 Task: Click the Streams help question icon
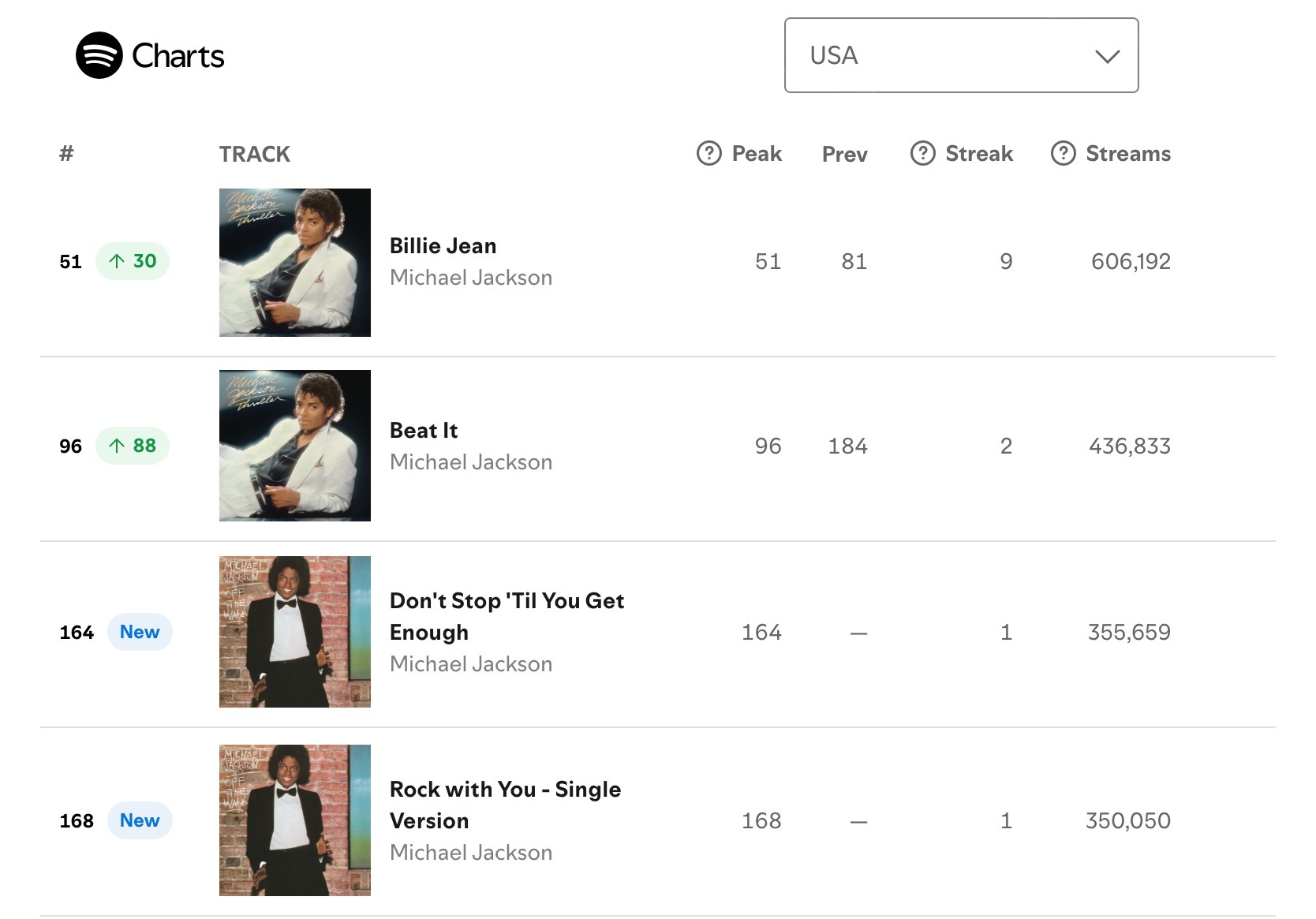pyautogui.click(x=1063, y=153)
